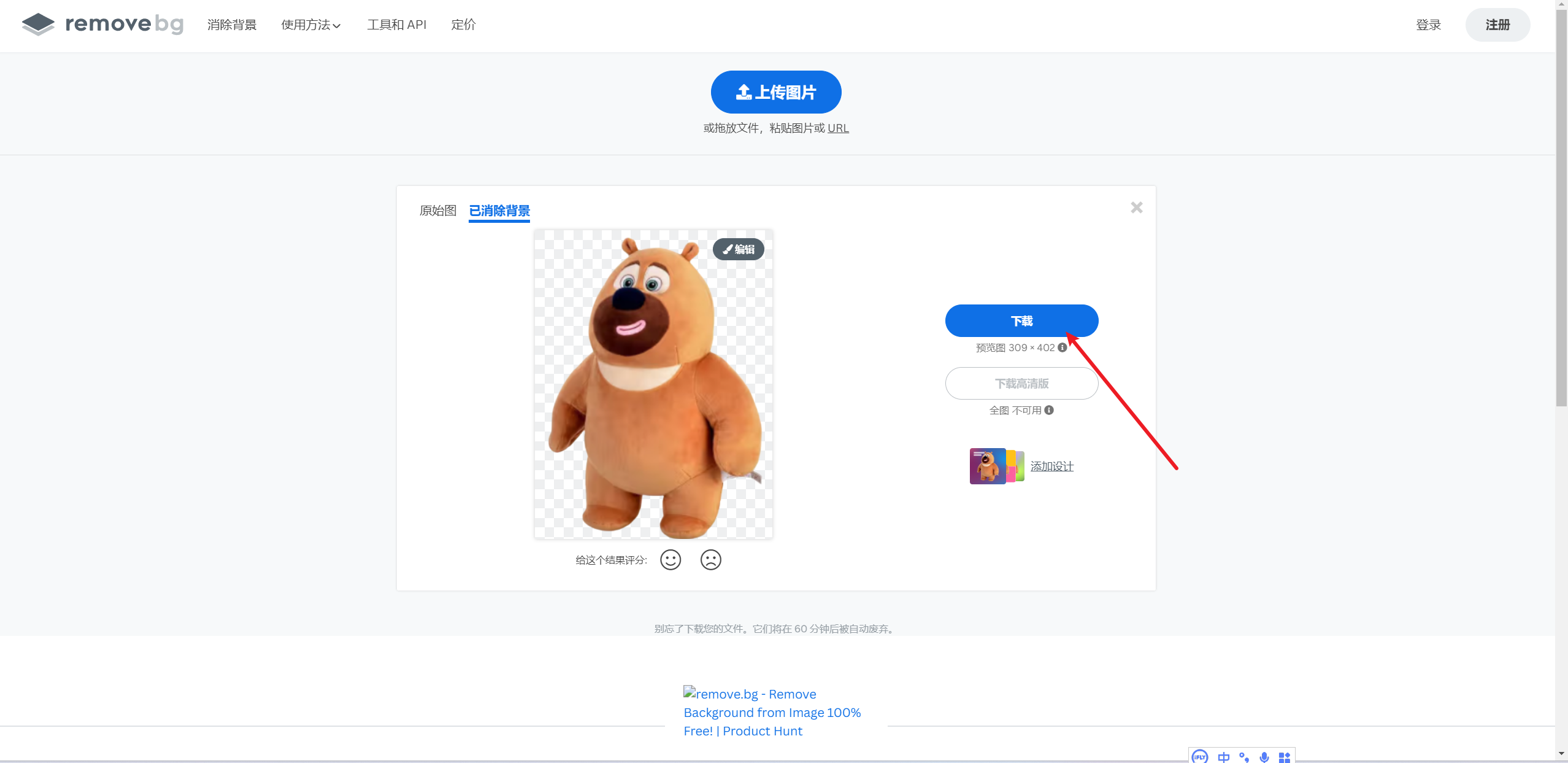Click info icon next to 预览图 309 × 402
The height and width of the screenshot is (763, 1568).
tap(1063, 347)
